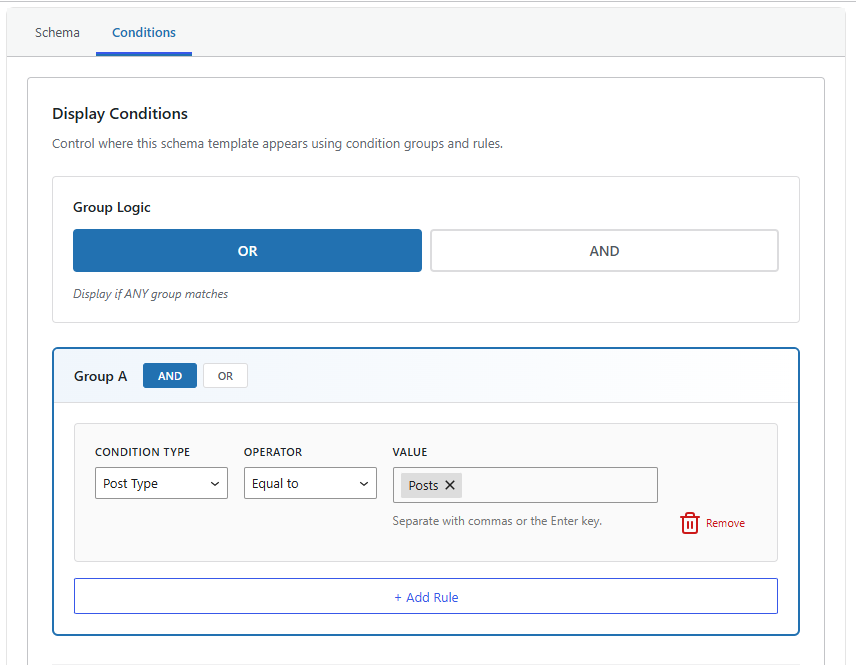Click the X icon on the Posts tag
The height and width of the screenshot is (665, 856).
pyautogui.click(x=448, y=485)
